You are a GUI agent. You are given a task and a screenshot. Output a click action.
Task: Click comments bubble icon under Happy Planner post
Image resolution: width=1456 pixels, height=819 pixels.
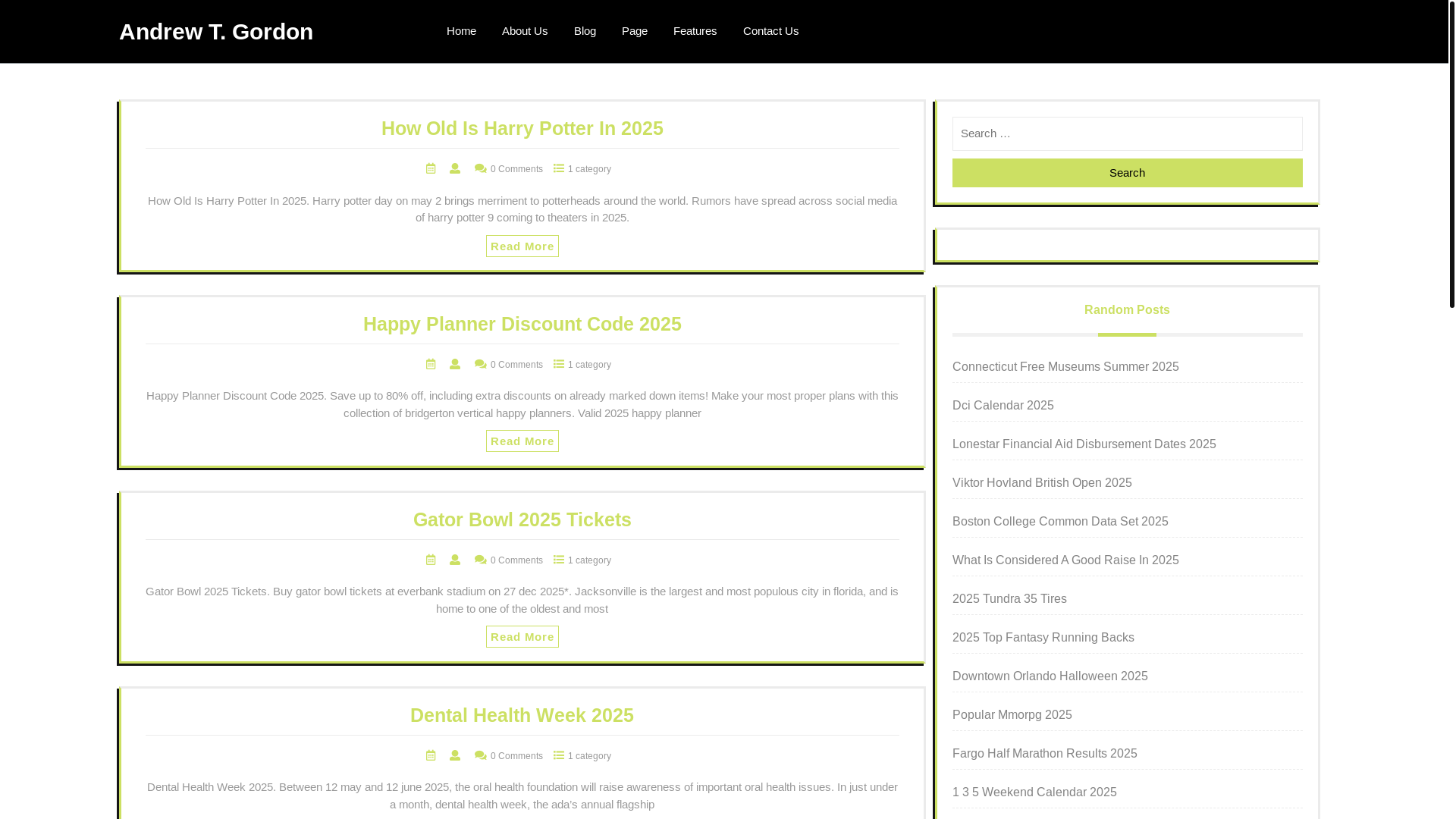(481, 364)
